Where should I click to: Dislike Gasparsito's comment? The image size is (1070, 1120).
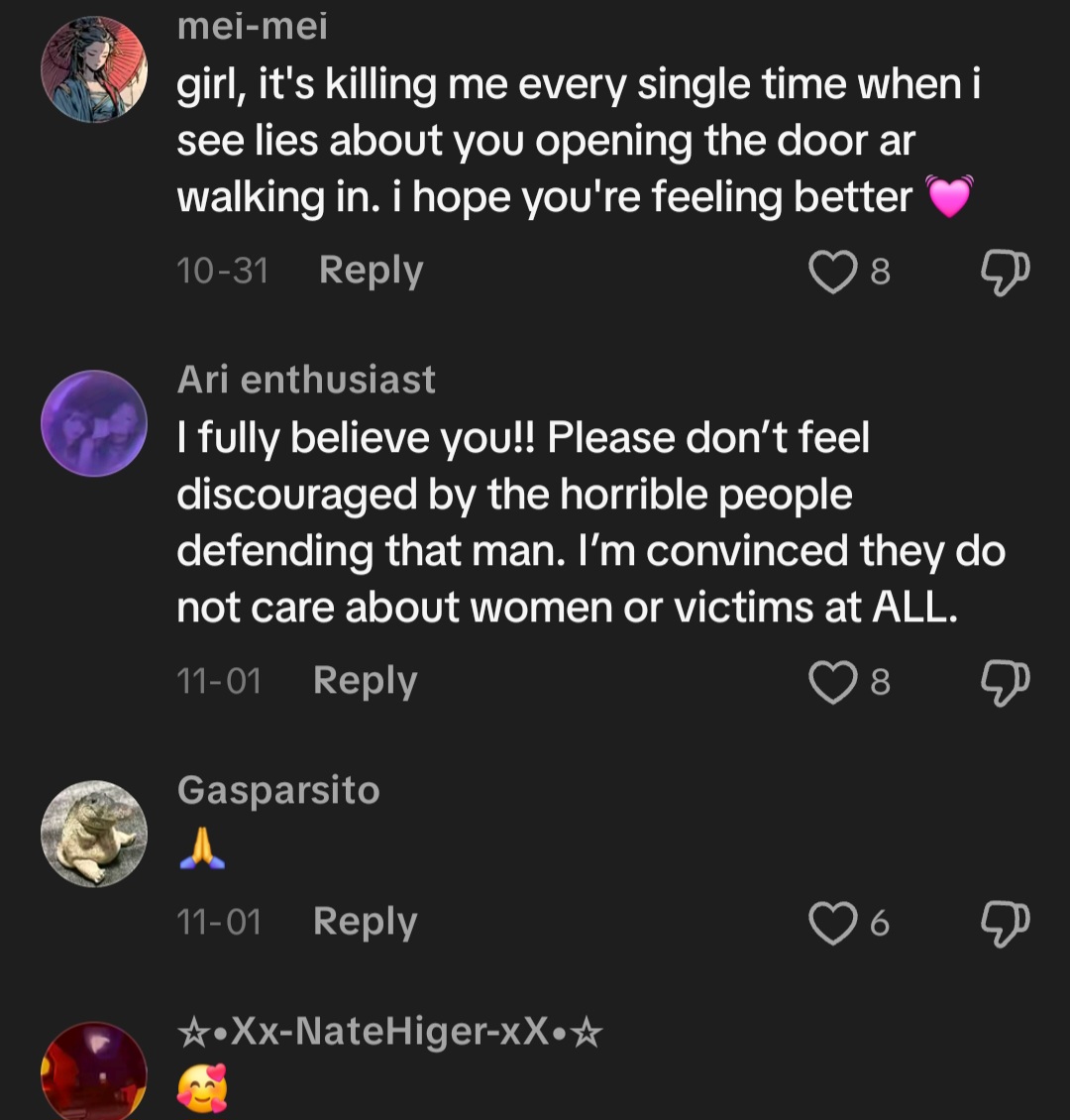(1005, 924)
